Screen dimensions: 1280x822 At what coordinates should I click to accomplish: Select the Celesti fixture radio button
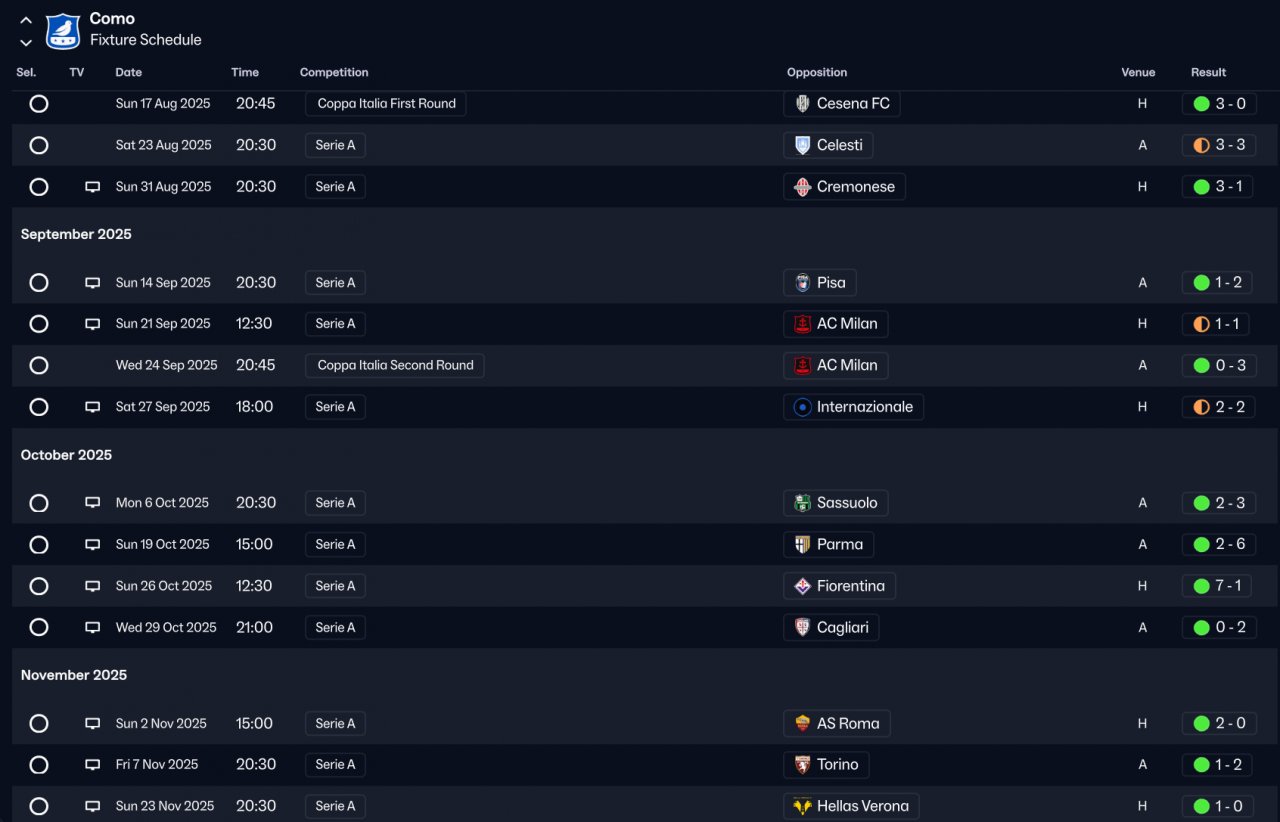pyautogui.click(x=39, y=145)
